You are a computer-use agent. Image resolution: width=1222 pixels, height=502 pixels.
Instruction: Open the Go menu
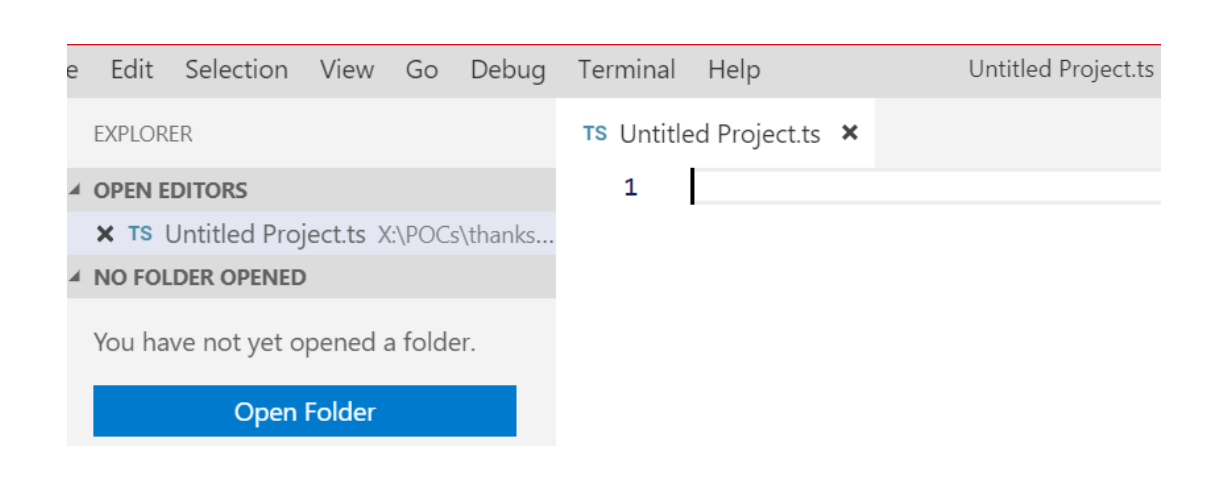[422, 70]
